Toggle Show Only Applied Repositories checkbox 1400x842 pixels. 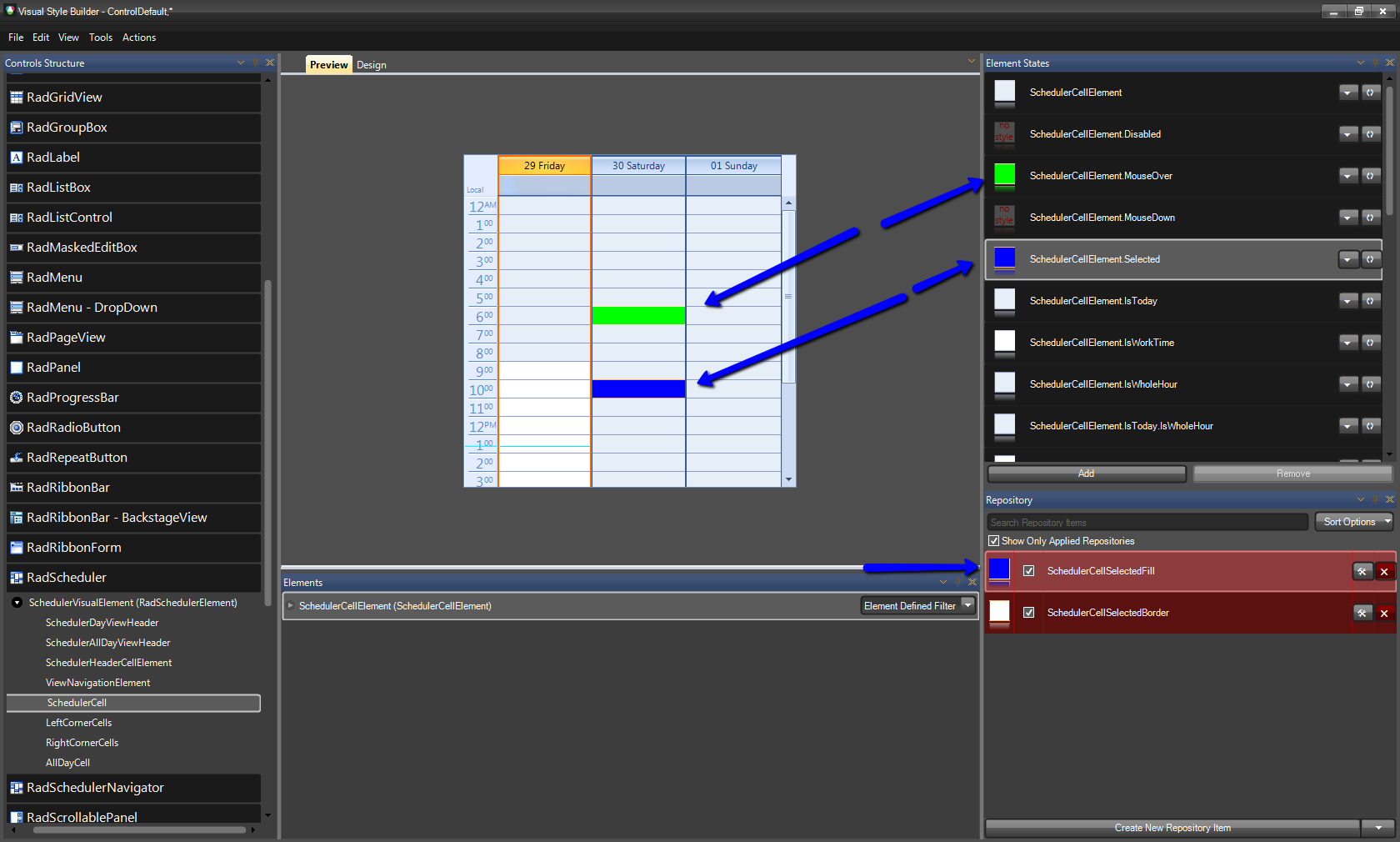coord(993,541)
